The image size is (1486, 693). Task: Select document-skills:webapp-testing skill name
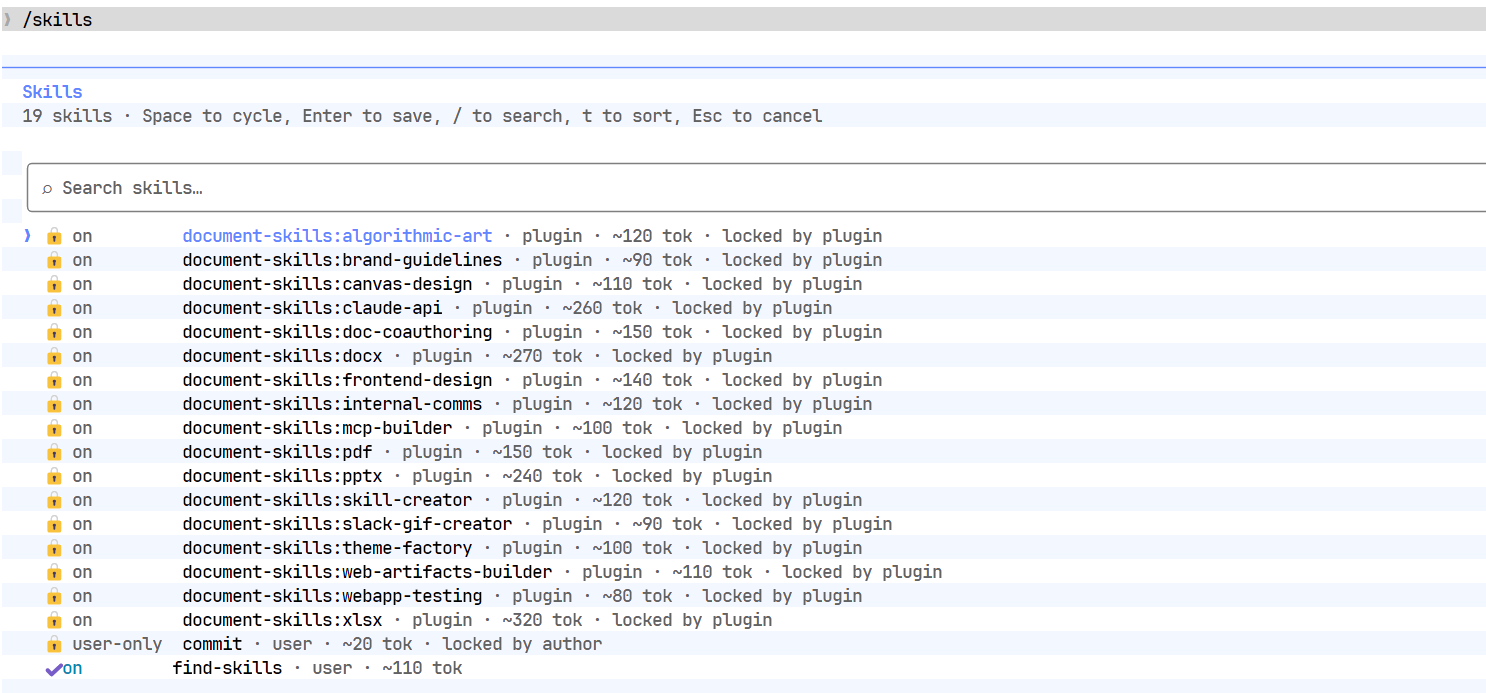[x=332, y=596]
